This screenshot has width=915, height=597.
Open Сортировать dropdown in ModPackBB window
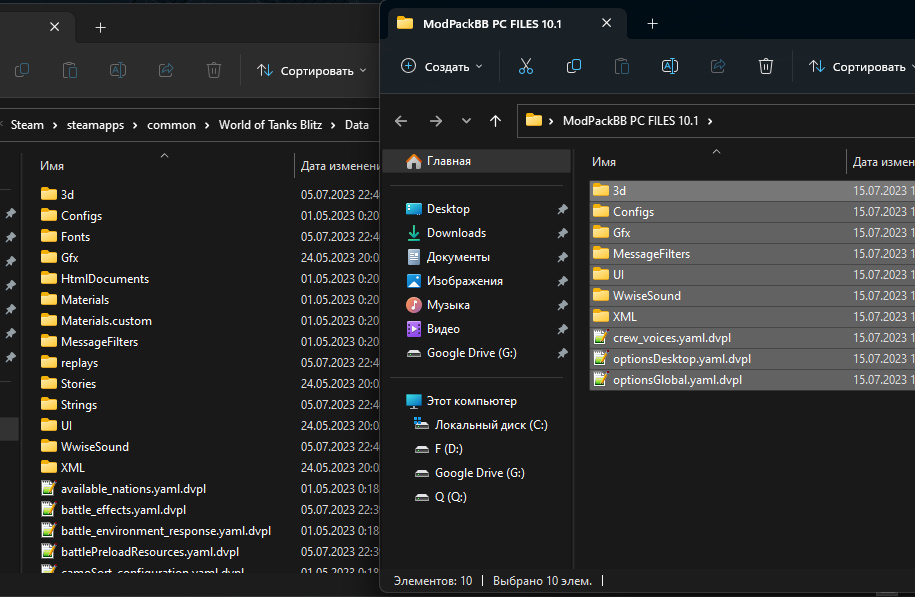click(x=861, y=67)
